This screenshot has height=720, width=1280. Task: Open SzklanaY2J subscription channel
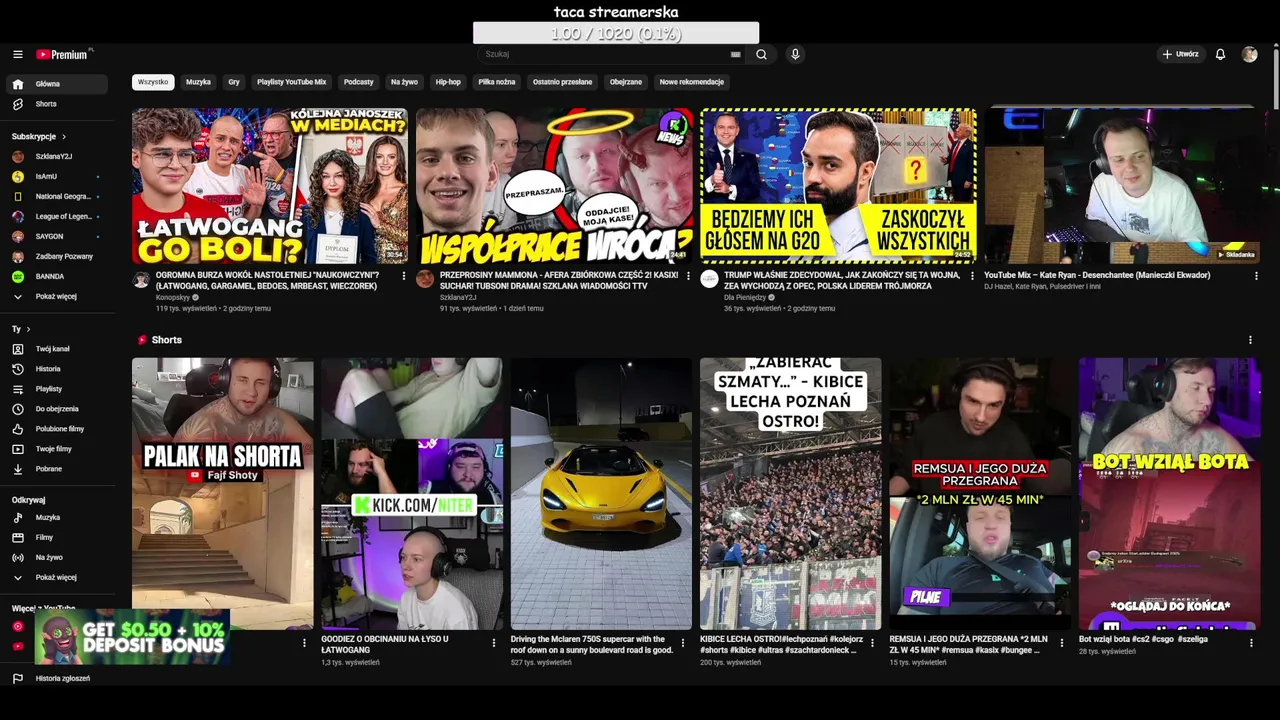56,156
